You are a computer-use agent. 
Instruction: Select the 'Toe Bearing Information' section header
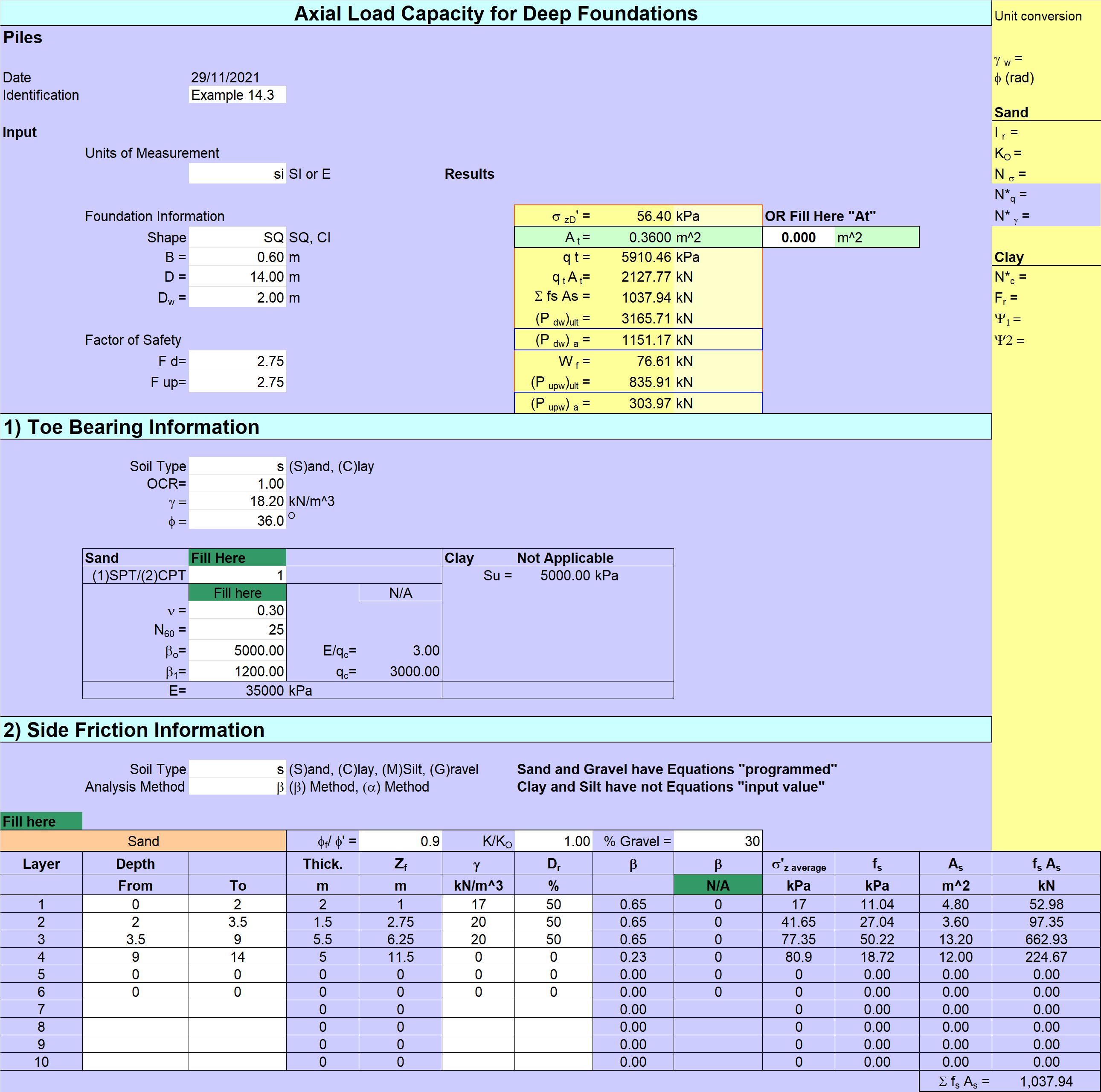496,427
